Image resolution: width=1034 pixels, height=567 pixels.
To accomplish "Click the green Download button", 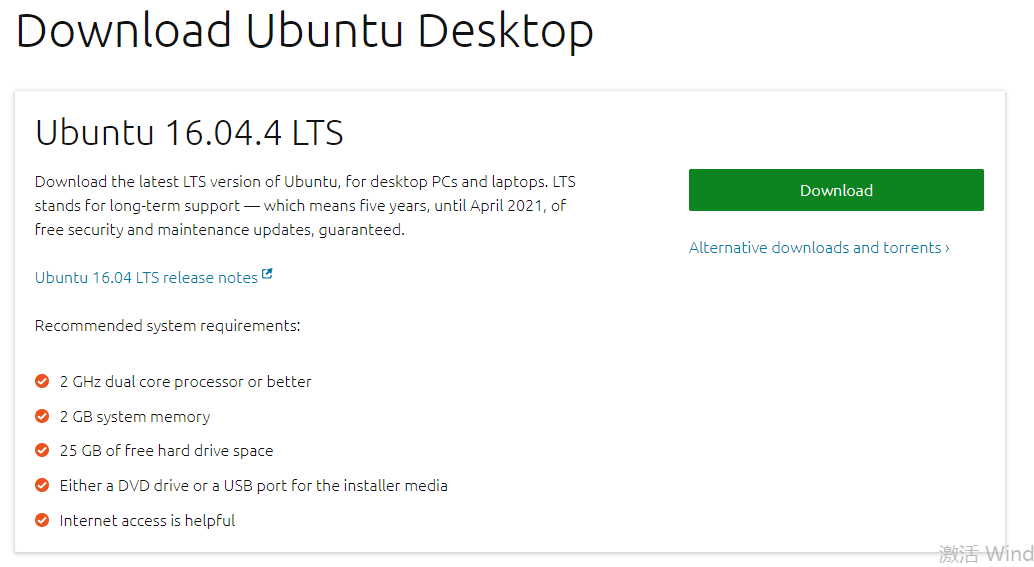I will pyautogui.click(x=835, y=190).
